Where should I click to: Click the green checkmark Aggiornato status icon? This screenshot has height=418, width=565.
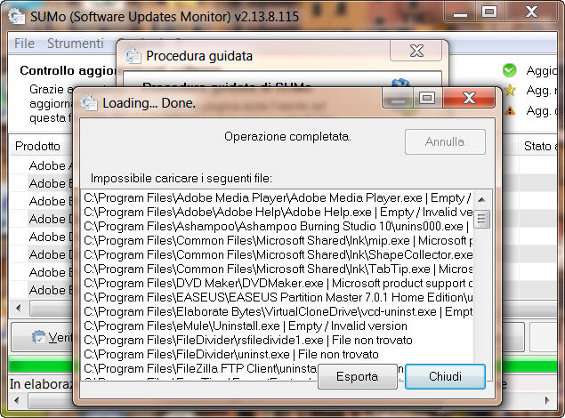click(510, 70)
